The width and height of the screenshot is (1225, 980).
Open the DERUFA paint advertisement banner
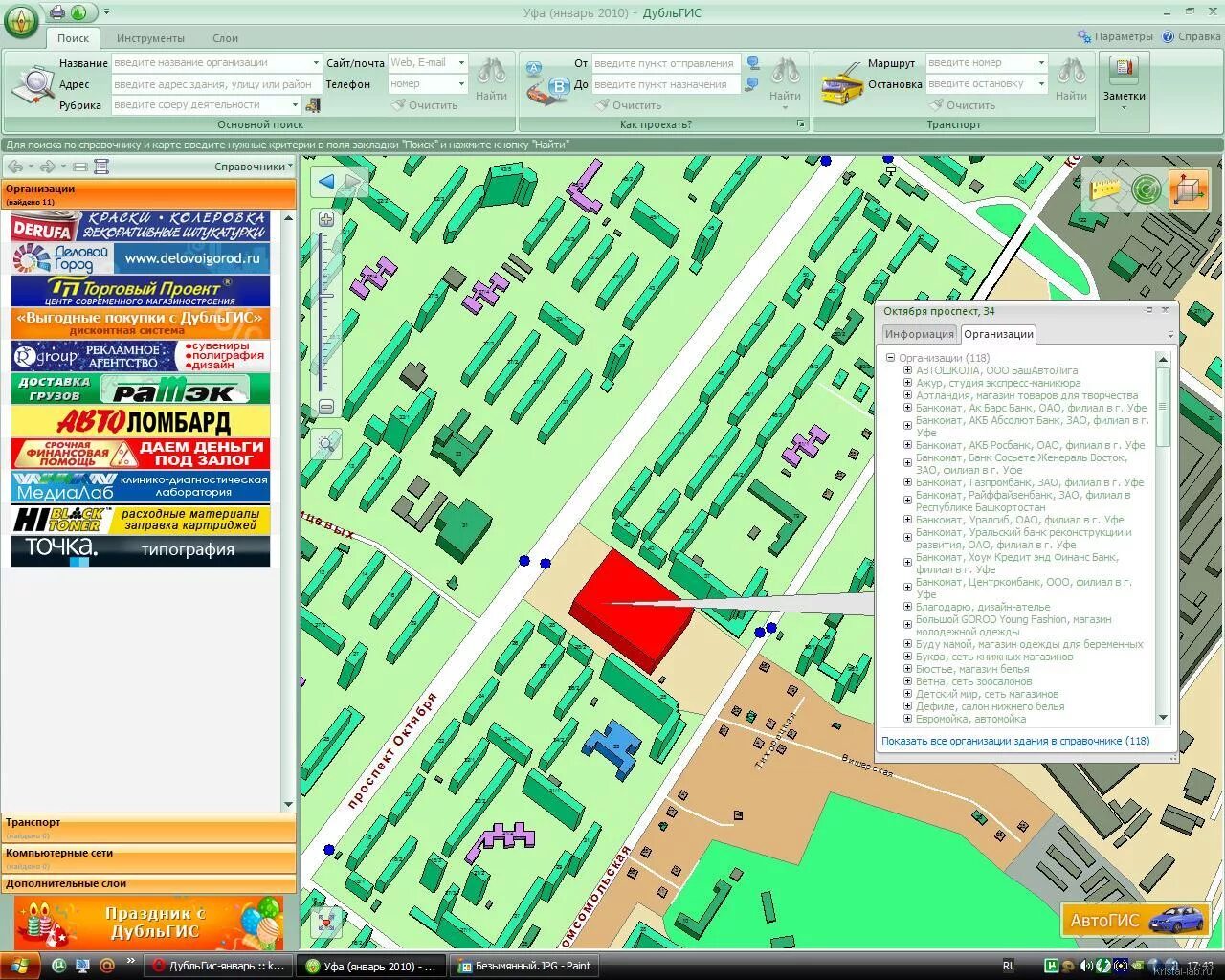(141, 227)
